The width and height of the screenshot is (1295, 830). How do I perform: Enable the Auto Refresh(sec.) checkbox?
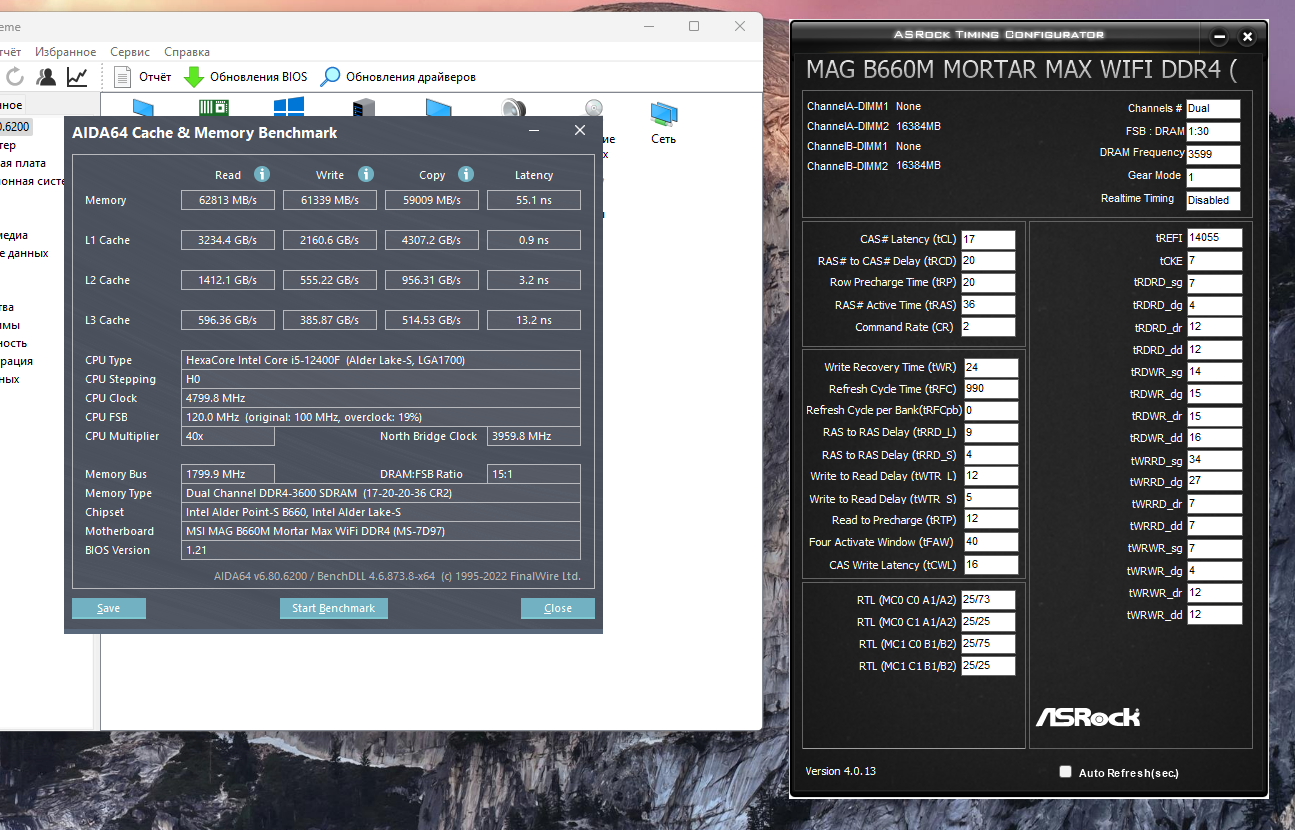(1065, 772)
